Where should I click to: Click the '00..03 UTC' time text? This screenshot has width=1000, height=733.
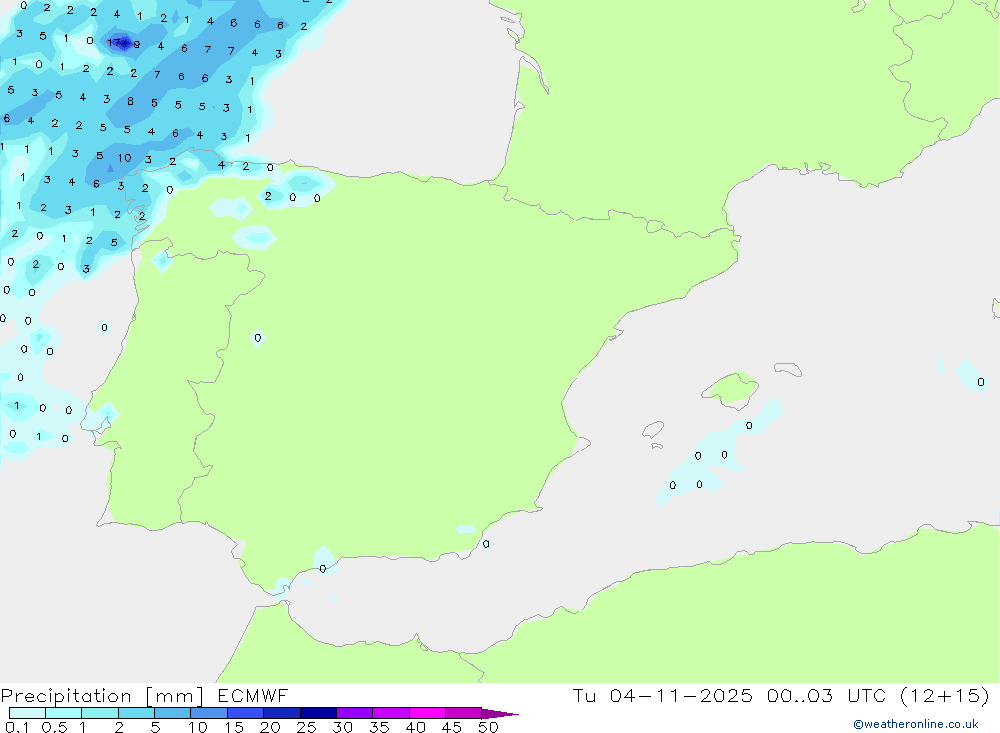[x=827, y=695]
